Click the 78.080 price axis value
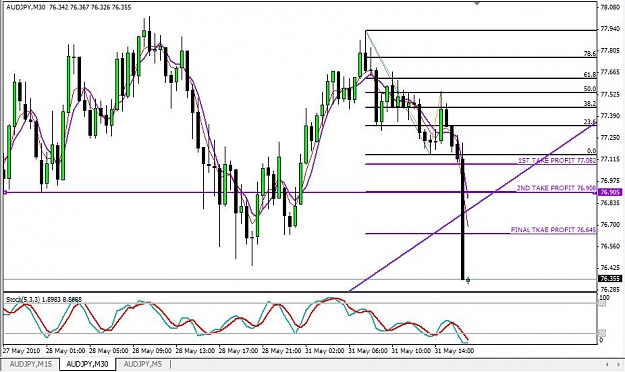The width and height of the screenshot is (625, 372). tap(610, 7)
